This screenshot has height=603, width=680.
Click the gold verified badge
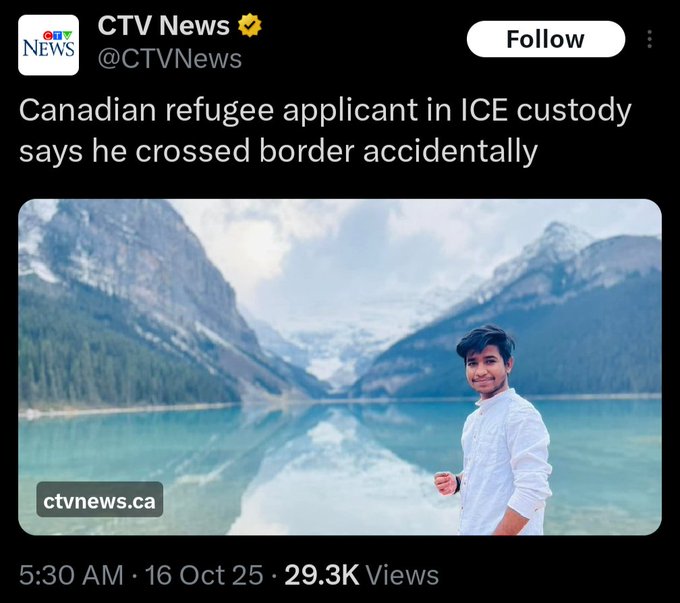tap(250, 25)
